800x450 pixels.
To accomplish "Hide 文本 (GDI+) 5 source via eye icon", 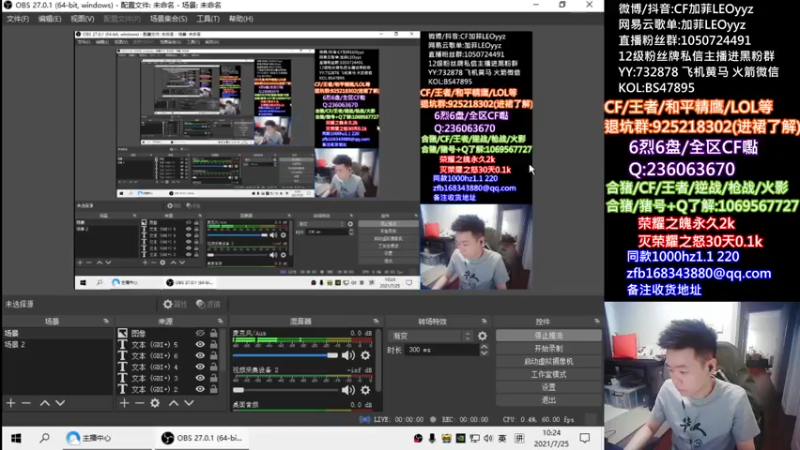I will (x=200, y=344).
